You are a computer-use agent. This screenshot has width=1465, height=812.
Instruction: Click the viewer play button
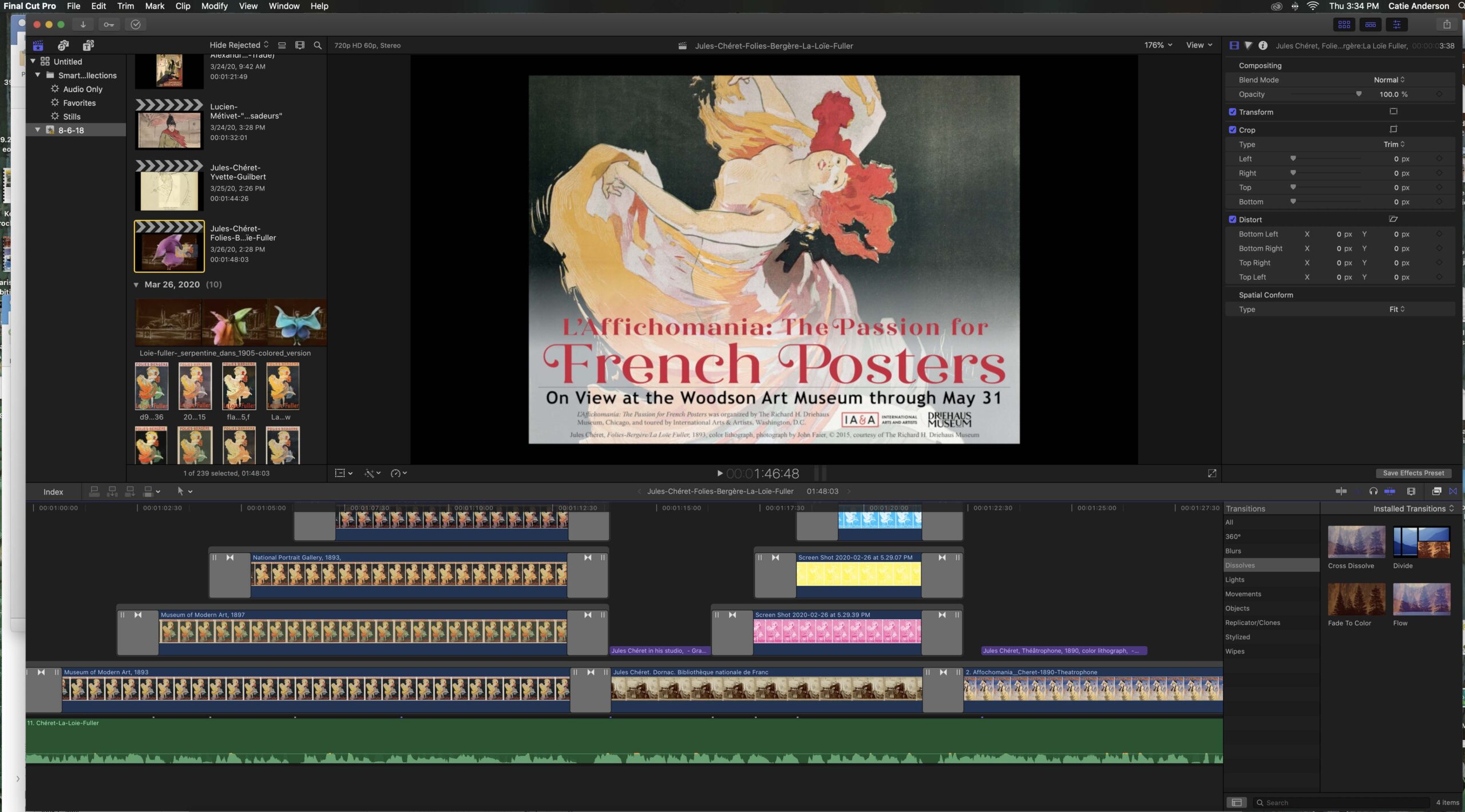720,473
